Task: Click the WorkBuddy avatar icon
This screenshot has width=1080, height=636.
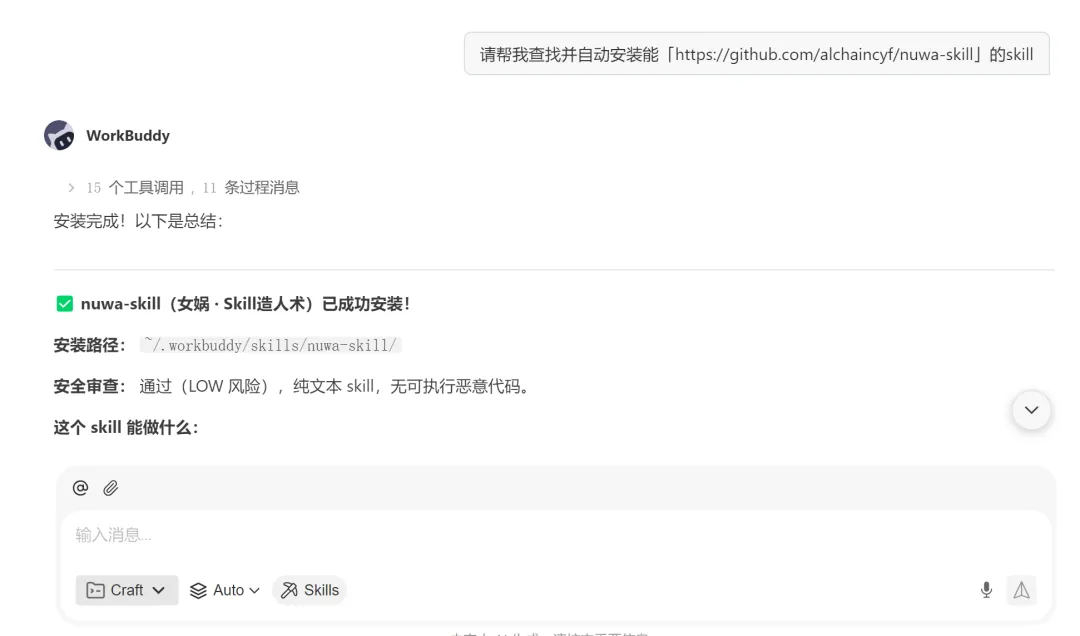Action: pos(59,135)
